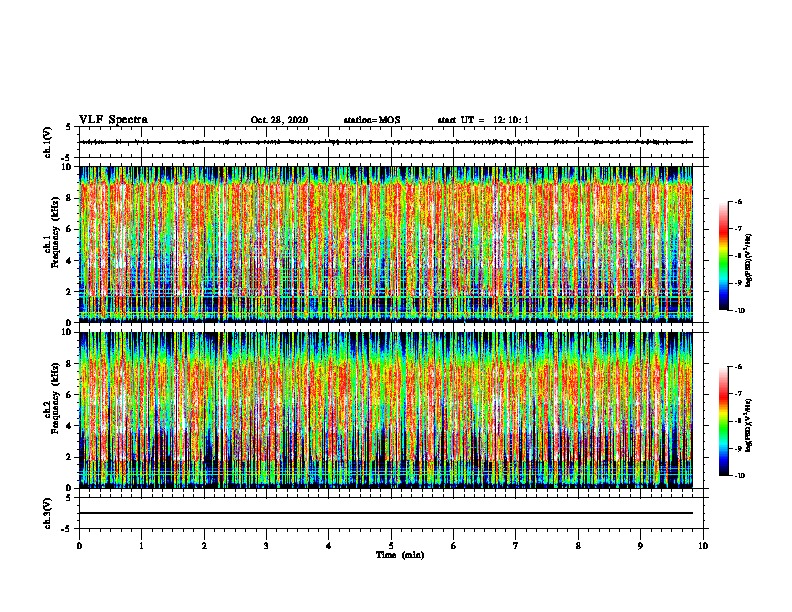792x612 pixels.
Task: Click the "-7" label on ch.2 color bar
Action: (x=738, y=394)
